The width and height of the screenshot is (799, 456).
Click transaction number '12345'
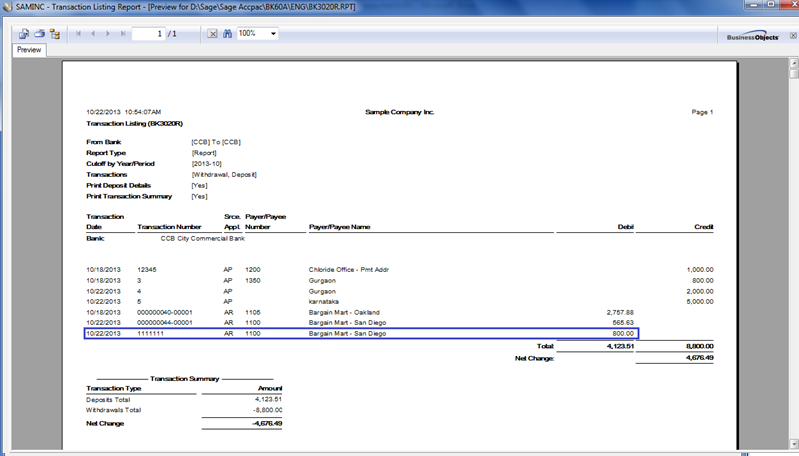coord(147,270)
